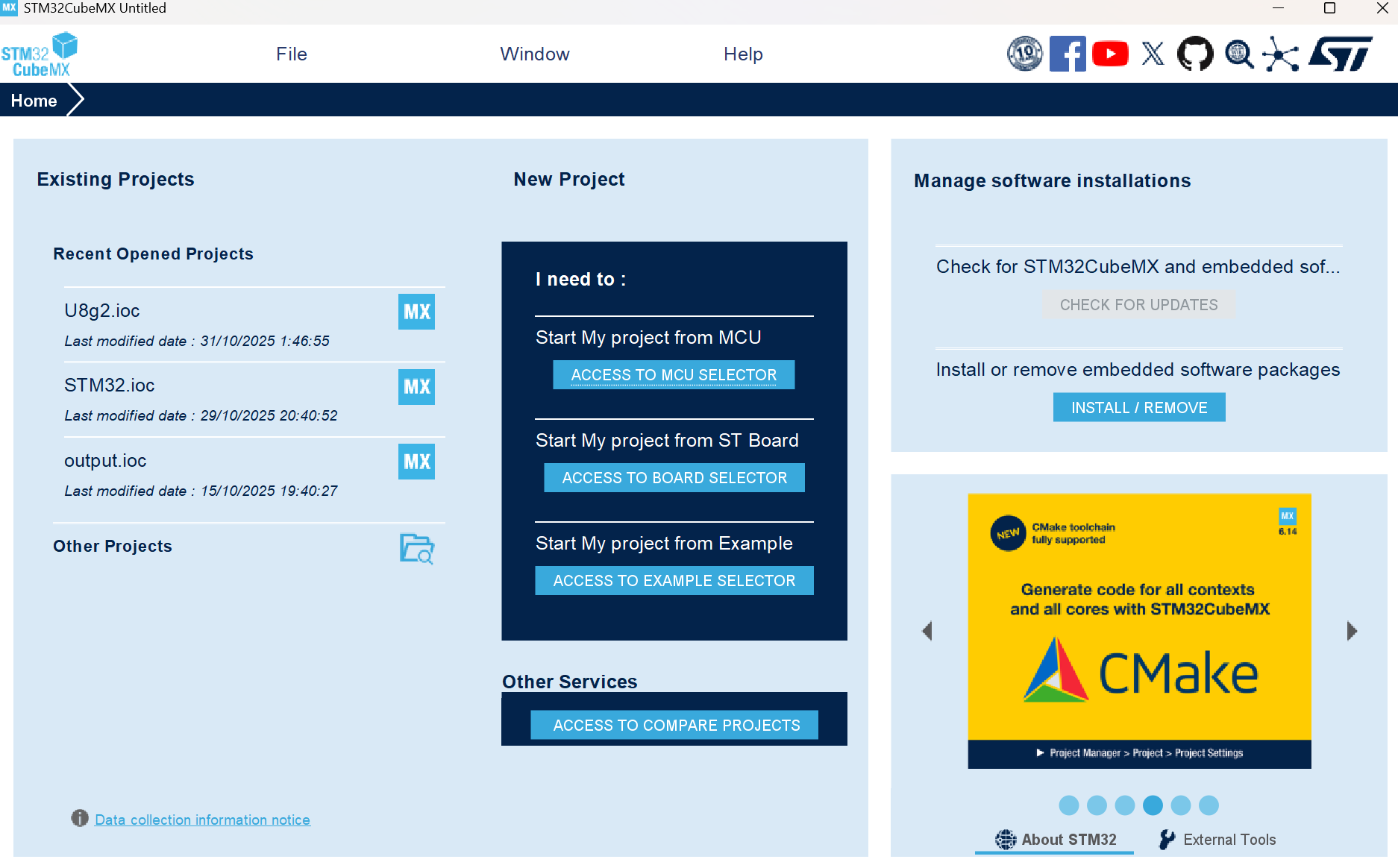Click the STM32CubeMX logo
The image size is (1398, 868).
(40, 54)
